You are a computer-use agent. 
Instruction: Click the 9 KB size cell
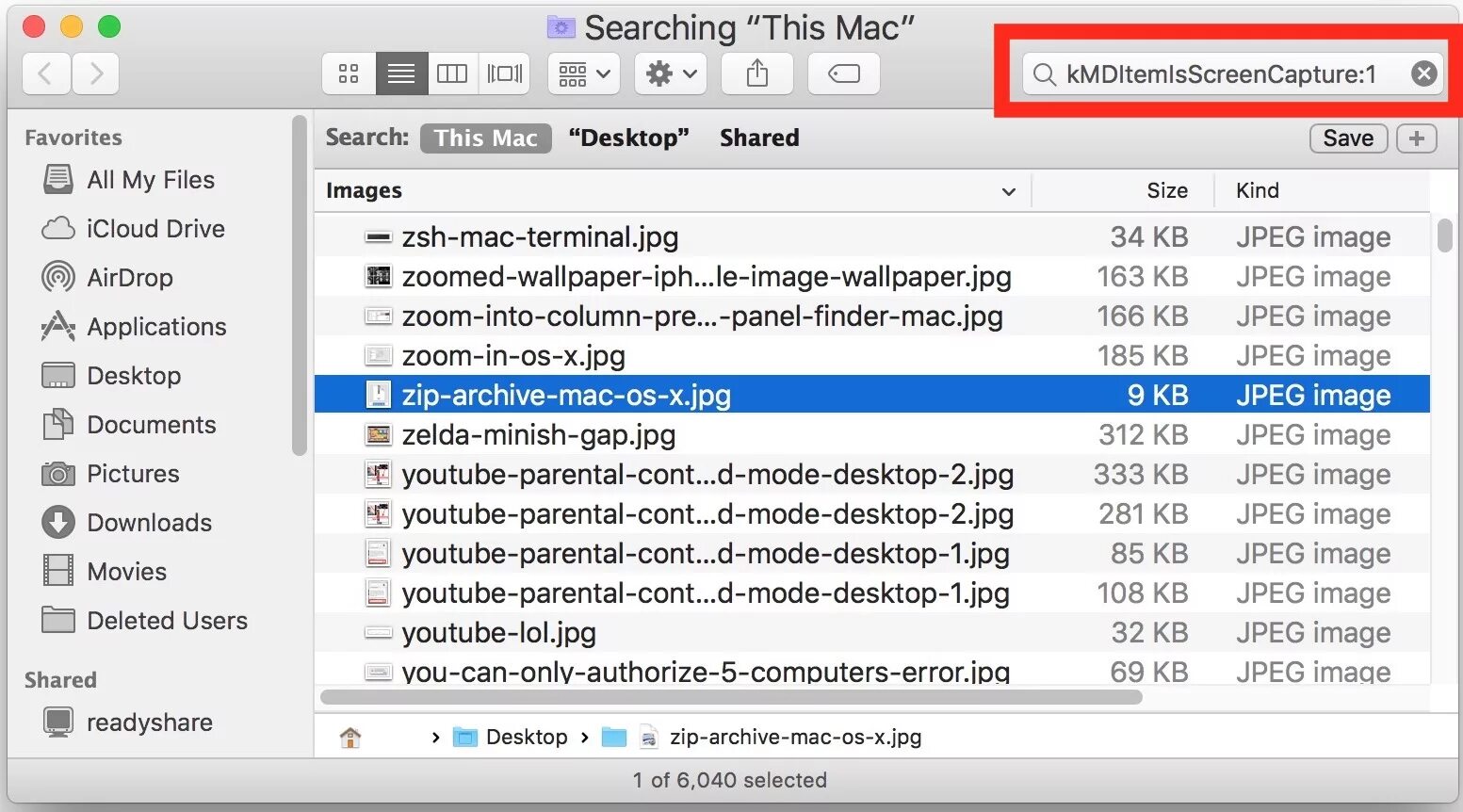pos(1158,395)
